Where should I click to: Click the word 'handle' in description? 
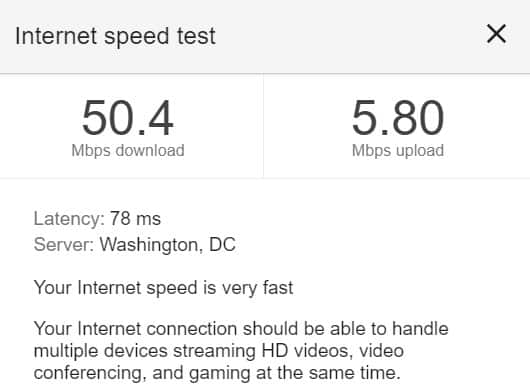(x=420, y=329)
